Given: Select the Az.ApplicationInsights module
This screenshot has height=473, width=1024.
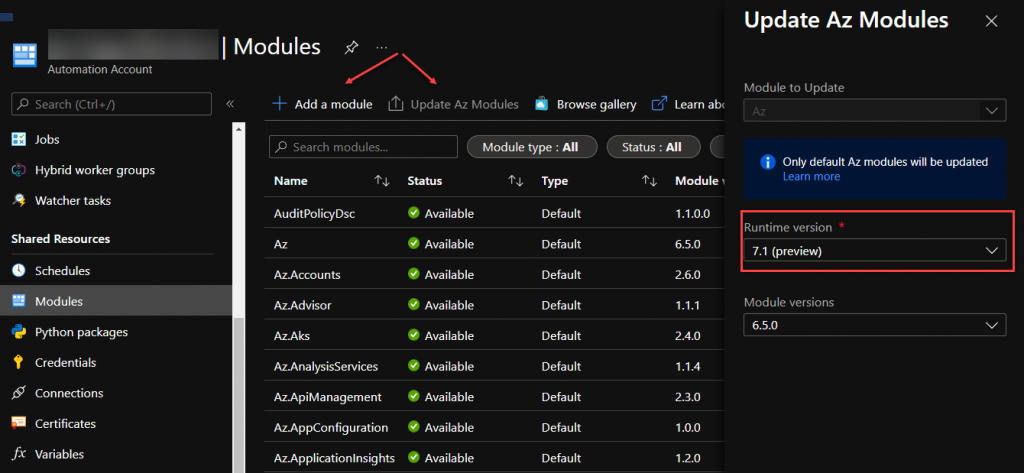Looking at the screenshot, I should 334,458.
